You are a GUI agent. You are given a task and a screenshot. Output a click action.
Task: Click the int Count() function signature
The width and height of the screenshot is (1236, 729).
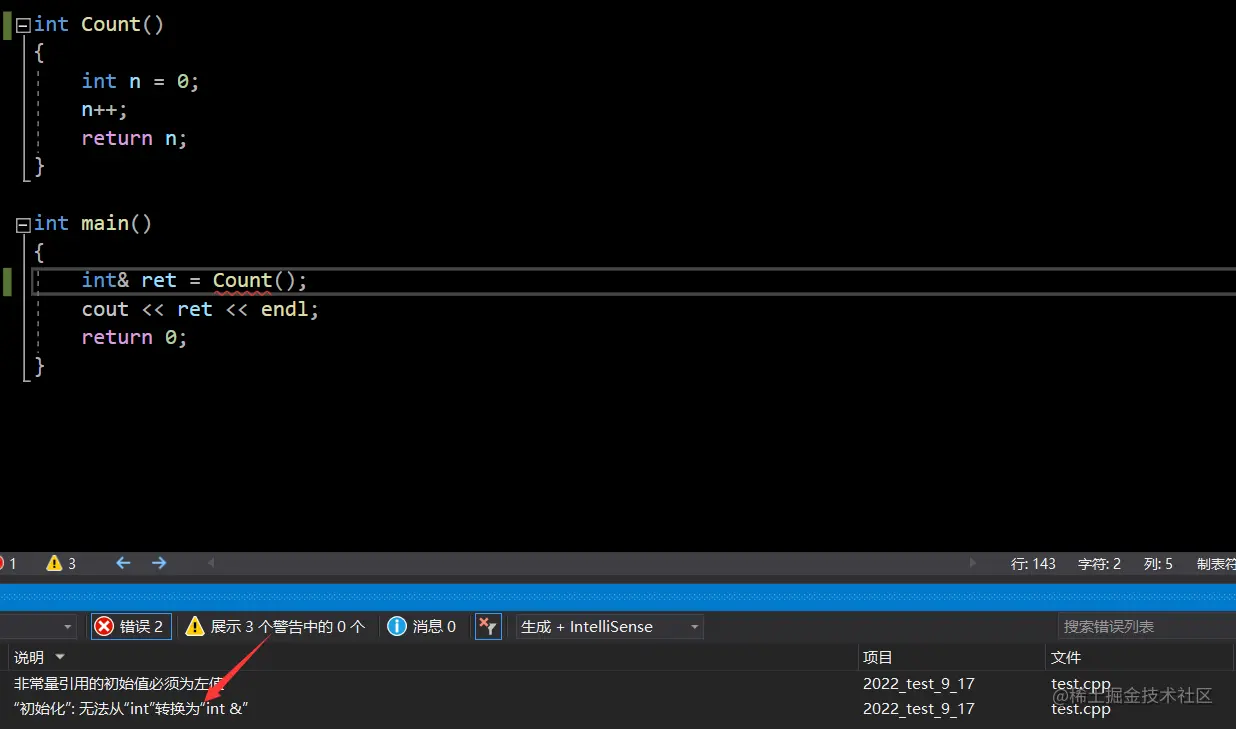click(x=99, y=25)
